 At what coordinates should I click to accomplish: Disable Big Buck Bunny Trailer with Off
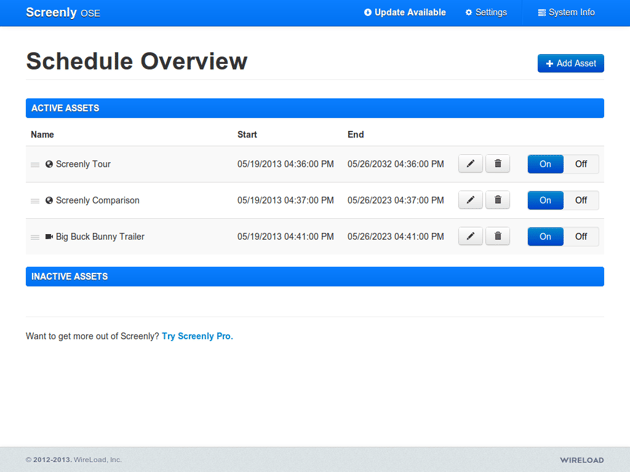[x=581, y=237]
